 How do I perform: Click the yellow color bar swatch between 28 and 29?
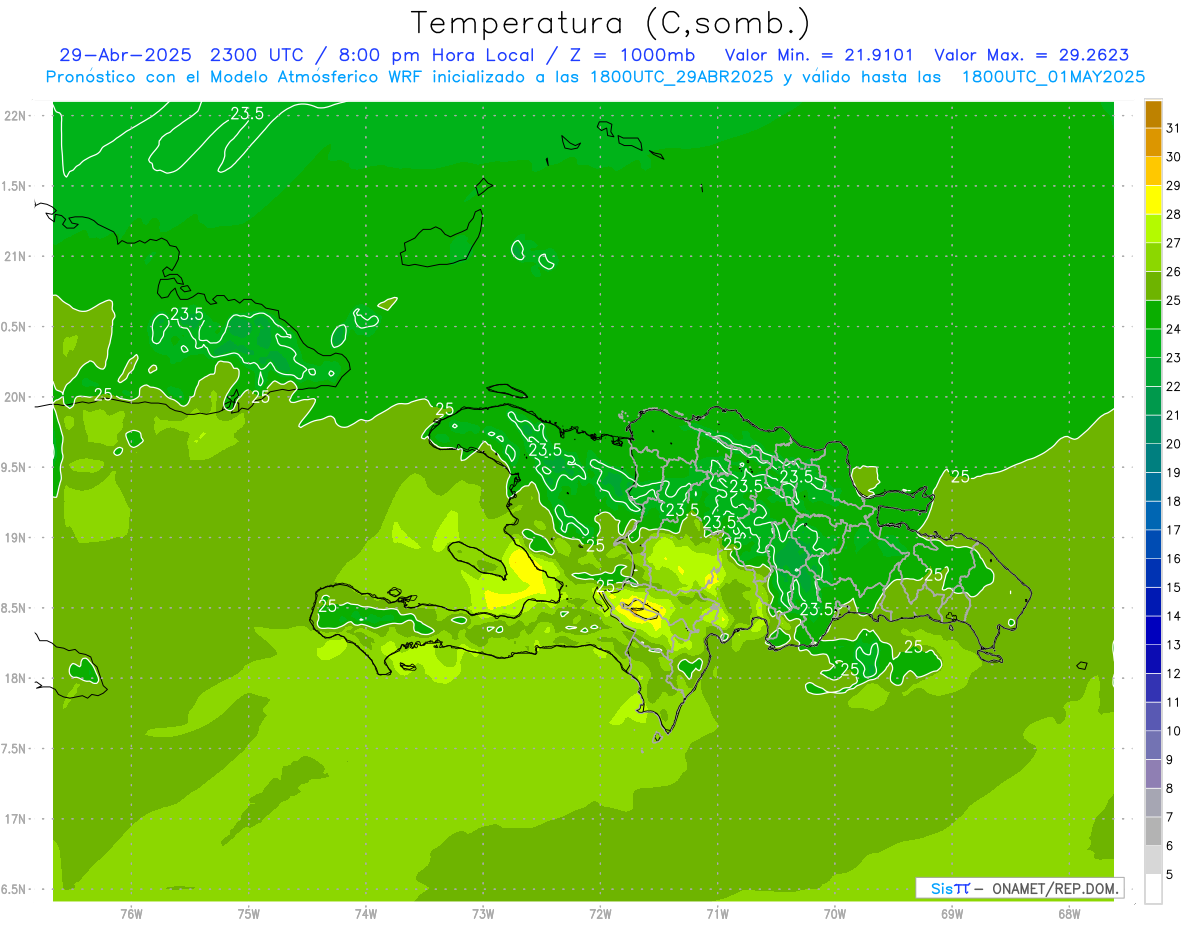pyautogui.click(x=1153, y=200)
